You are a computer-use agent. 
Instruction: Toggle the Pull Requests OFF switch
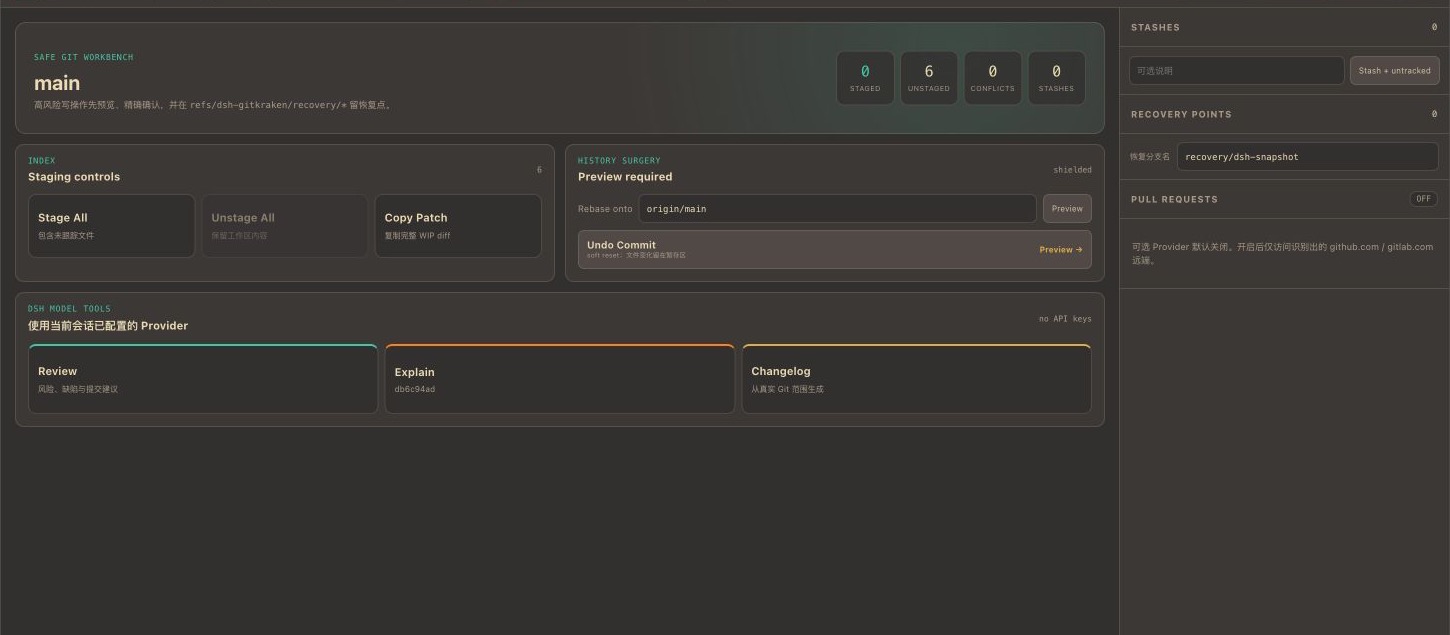(x=1423, y=199)
